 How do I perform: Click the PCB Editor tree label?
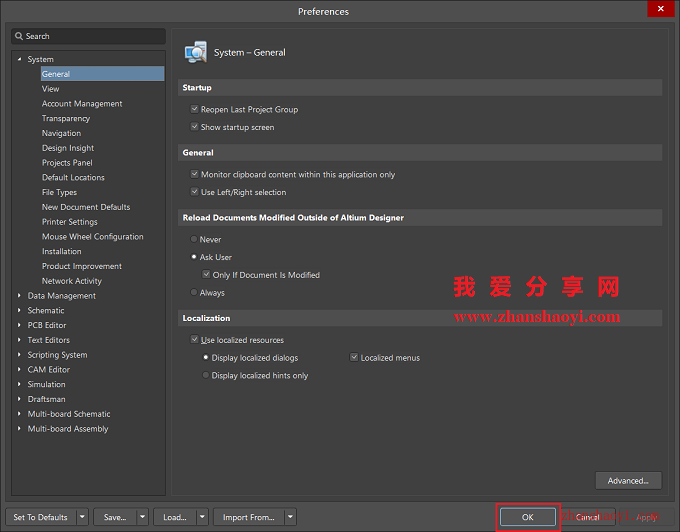pos(47,325)
